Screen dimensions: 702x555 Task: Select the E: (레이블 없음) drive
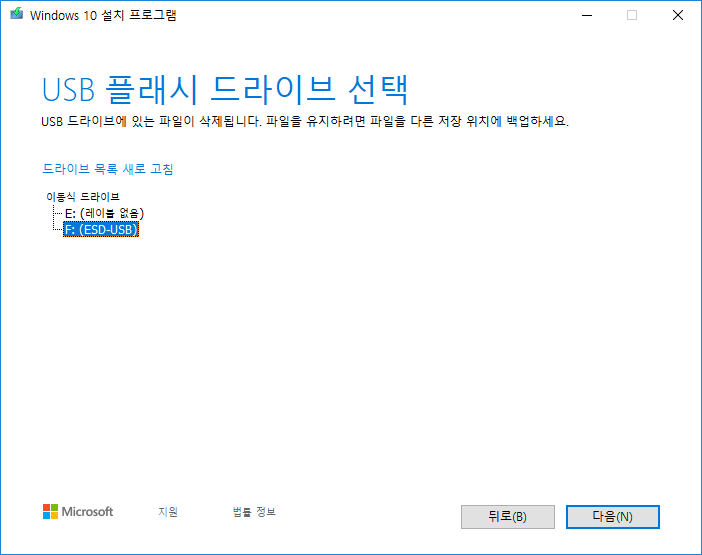(x=104, y=213)
